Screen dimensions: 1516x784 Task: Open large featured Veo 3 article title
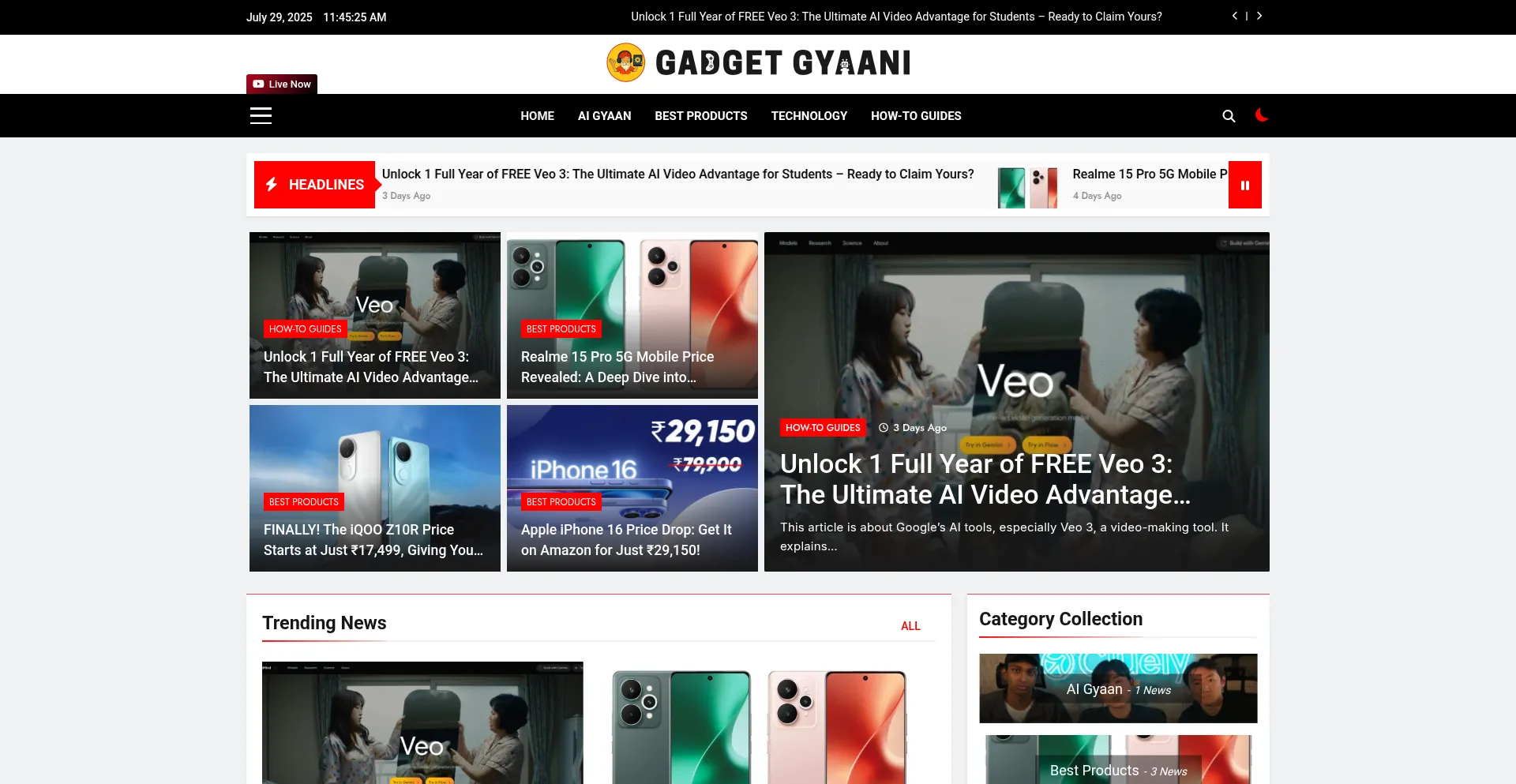[985, 479]
